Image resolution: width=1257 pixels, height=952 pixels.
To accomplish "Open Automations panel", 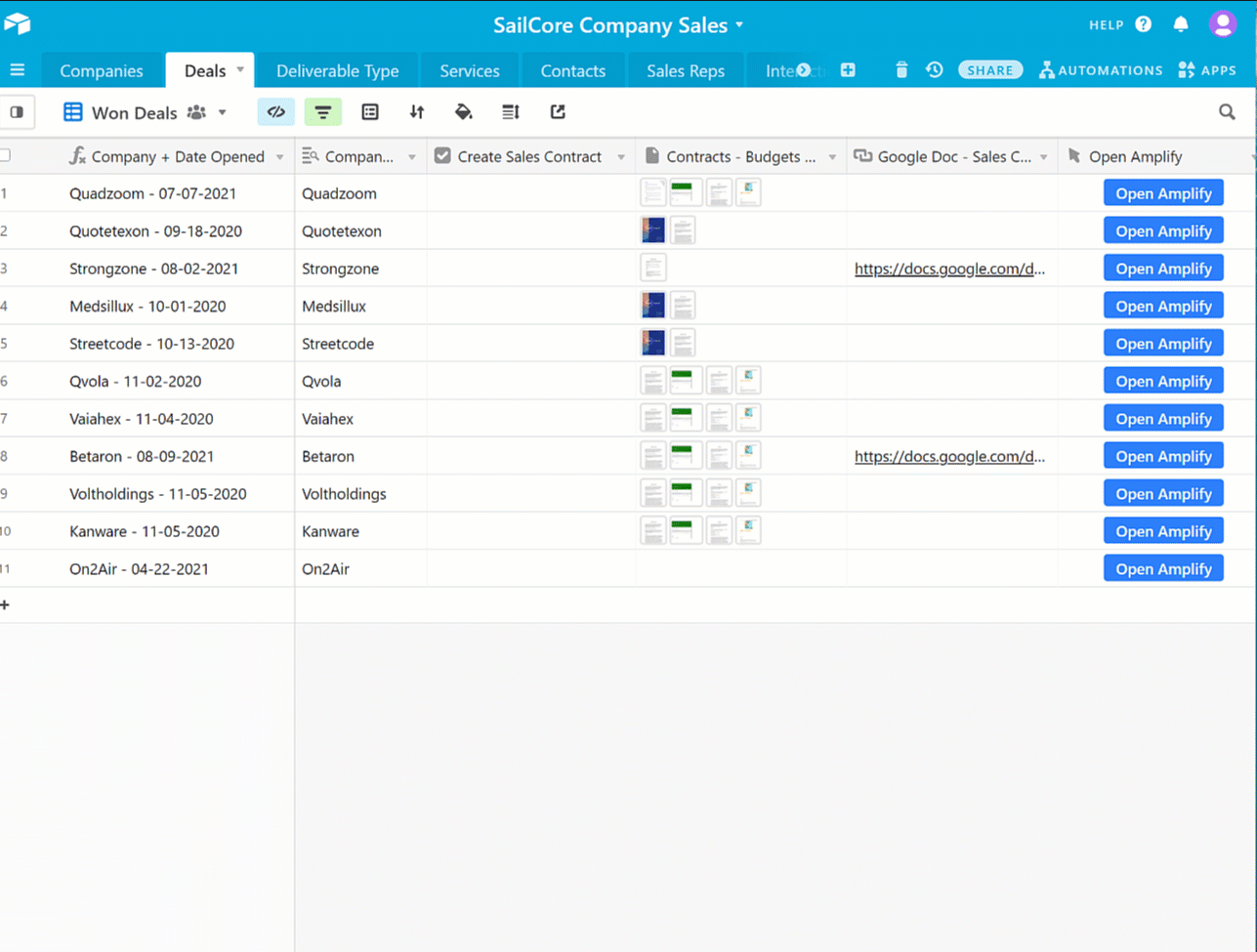I will (1101, 70).
